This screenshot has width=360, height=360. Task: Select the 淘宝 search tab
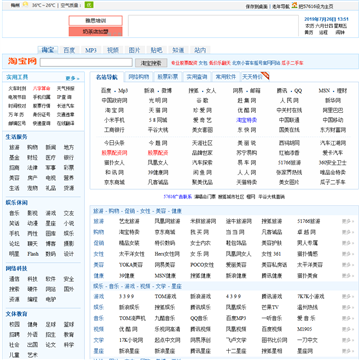[x=48, y=50]
